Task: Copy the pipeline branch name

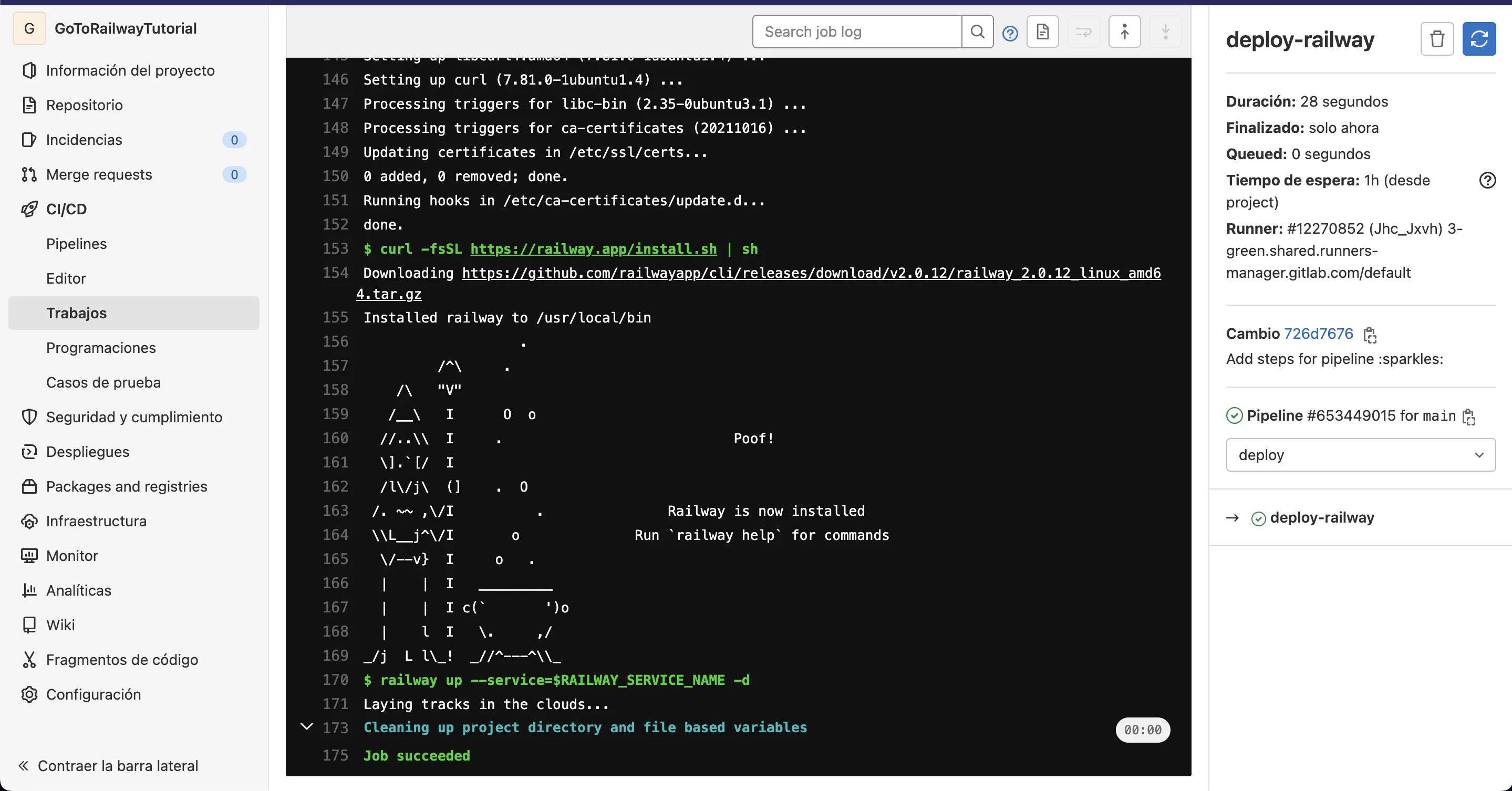Action: (1468, 417)
